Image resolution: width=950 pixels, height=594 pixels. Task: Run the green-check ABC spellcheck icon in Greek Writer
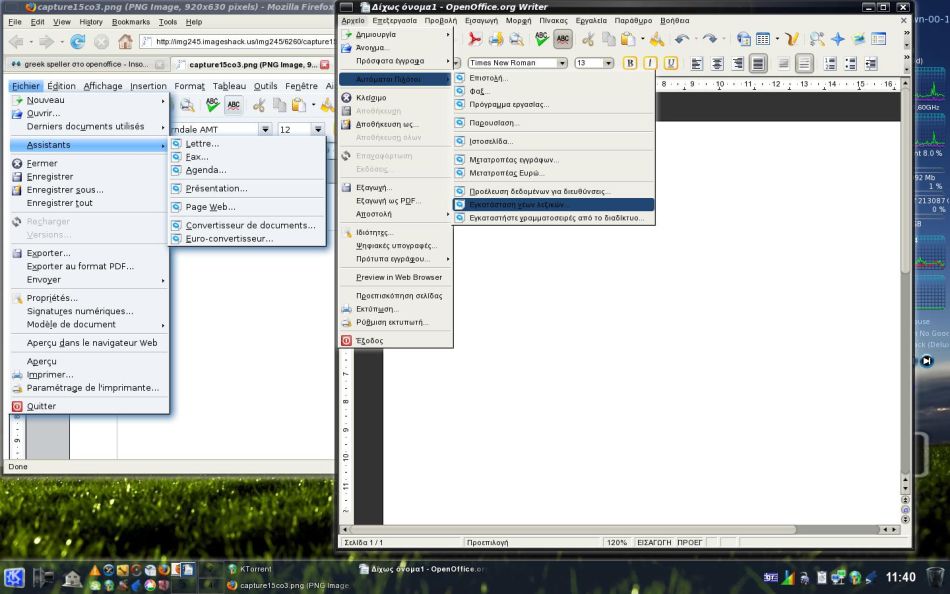[542, 39]
